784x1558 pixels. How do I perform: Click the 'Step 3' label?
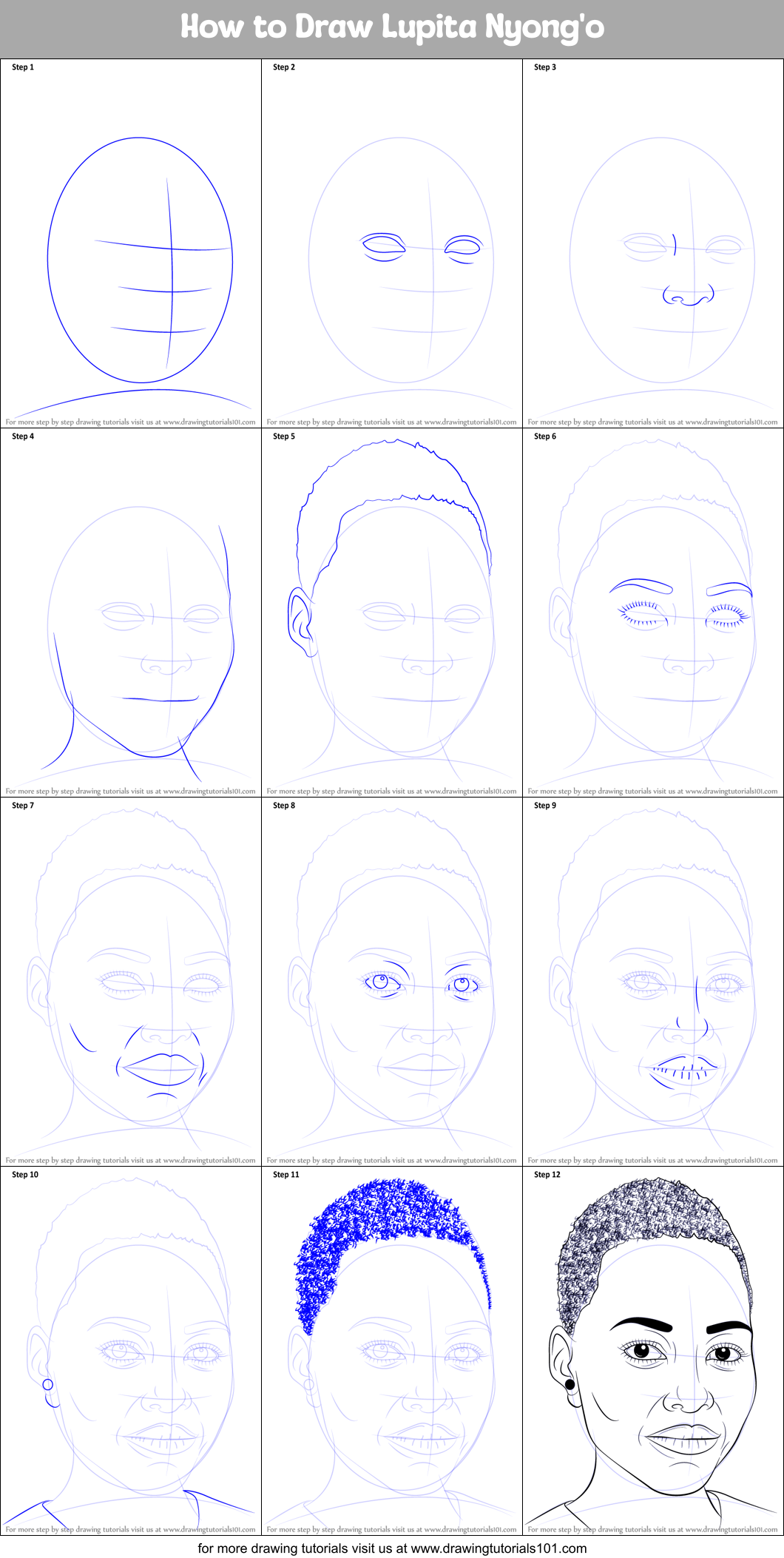pyautogui.click(x=545, y=67)
